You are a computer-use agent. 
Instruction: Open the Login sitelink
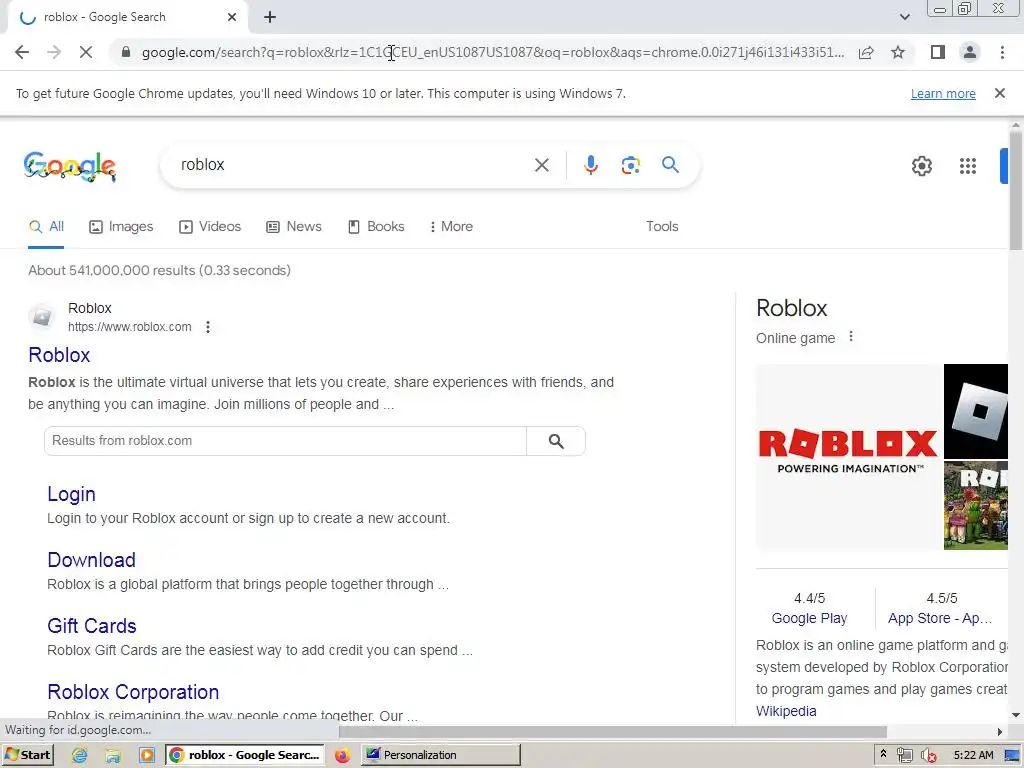(71, 494)
